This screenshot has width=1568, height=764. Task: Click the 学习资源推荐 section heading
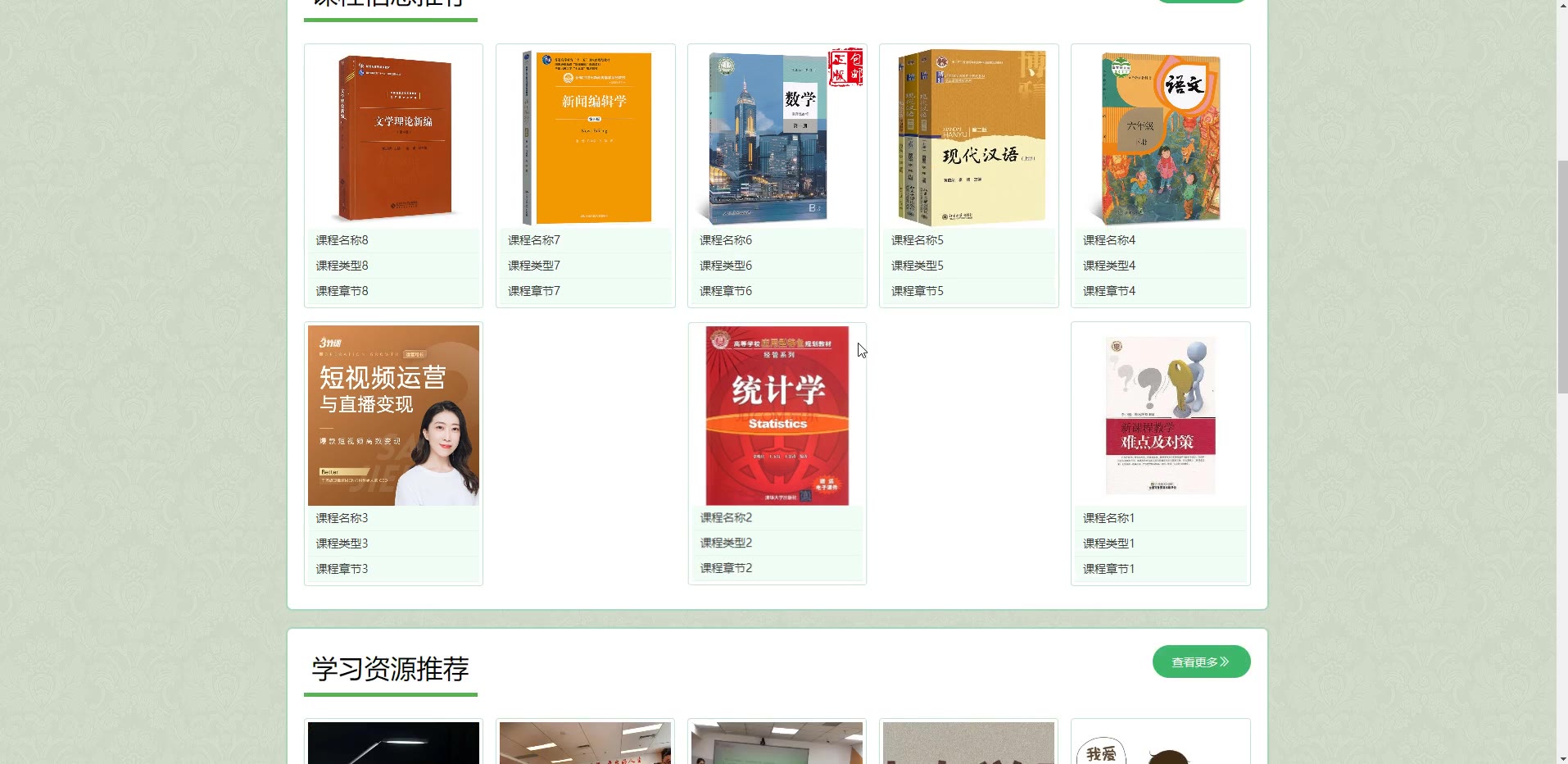point(390,669)
